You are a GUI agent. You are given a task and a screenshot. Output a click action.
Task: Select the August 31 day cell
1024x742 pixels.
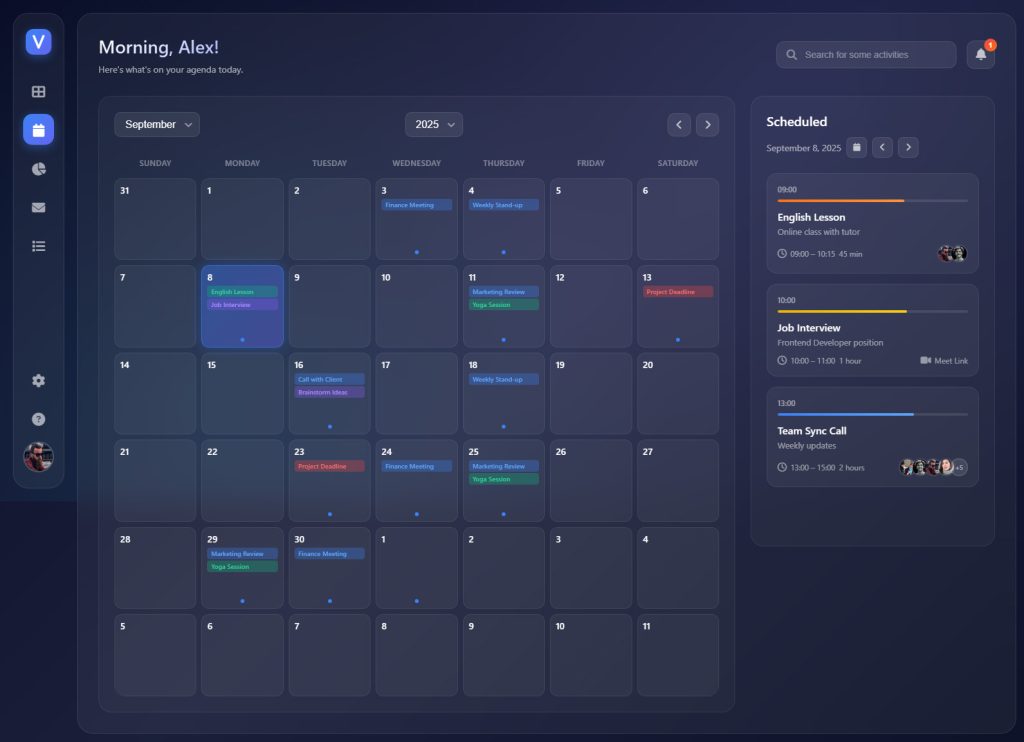pos(155,219)
